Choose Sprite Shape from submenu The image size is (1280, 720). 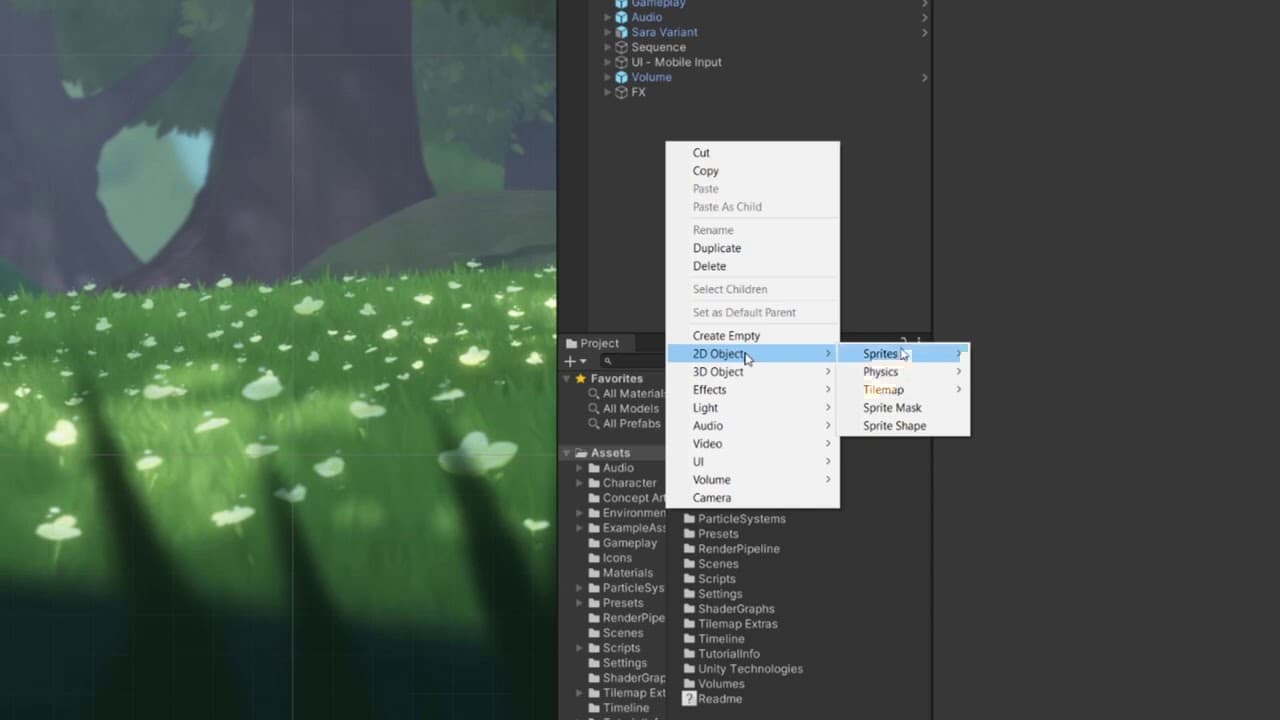click(x=903, y=426)
